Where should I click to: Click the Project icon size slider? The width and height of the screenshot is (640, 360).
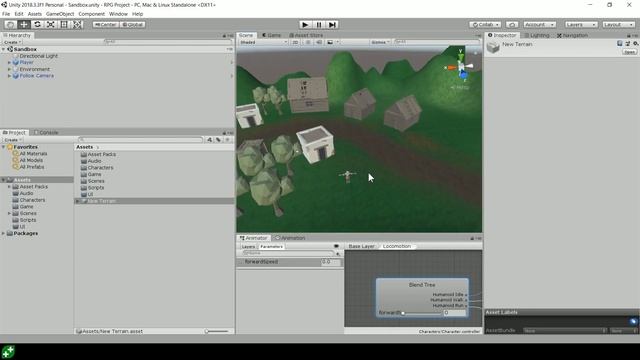point(218,331)
